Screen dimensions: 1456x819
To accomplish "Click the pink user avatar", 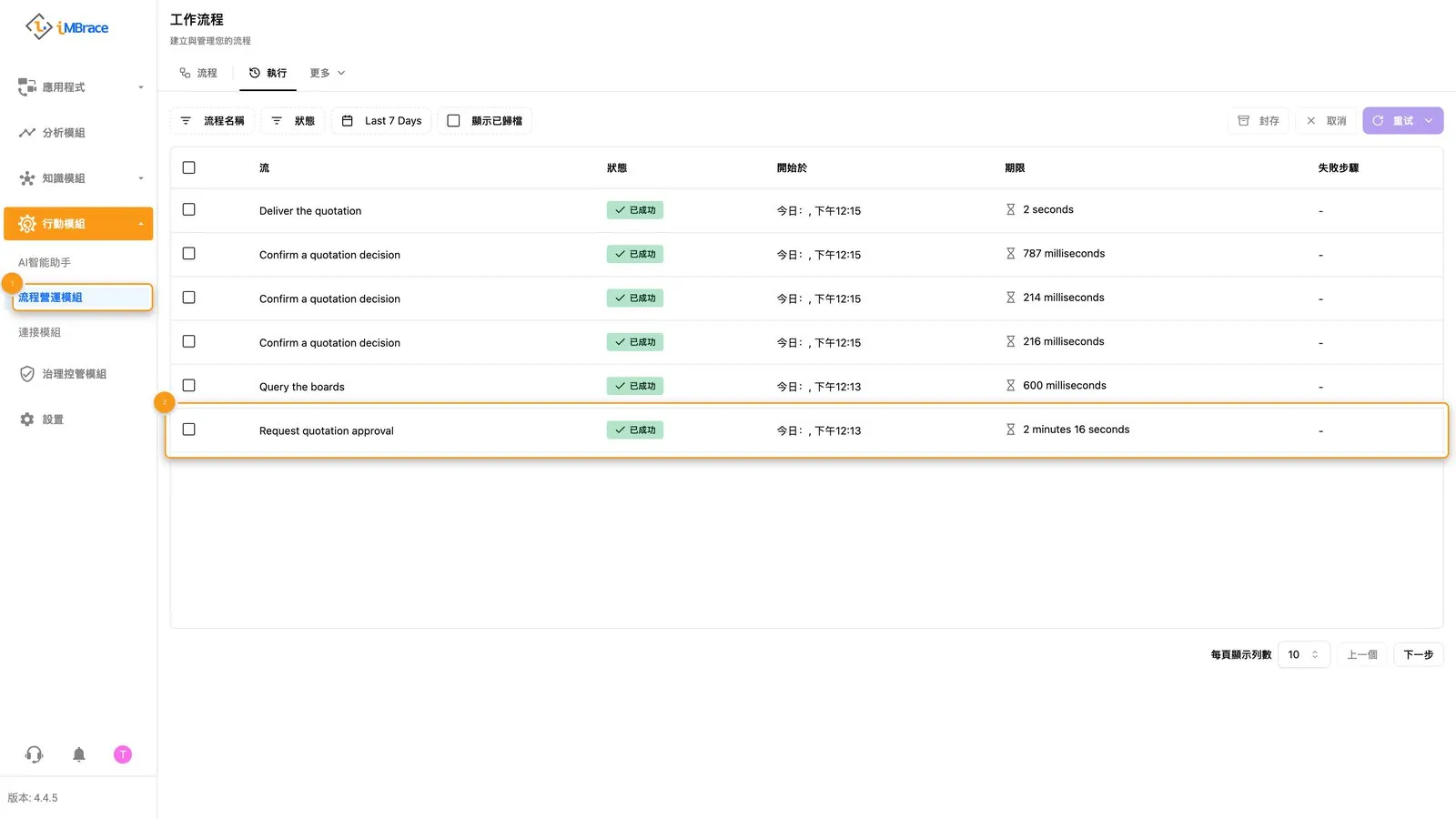I will pyautogui.click(x=123, y=754).
